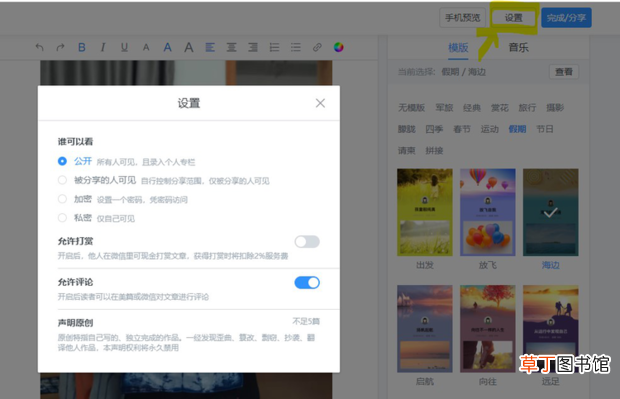Choose the 赏花 template category

tap(500, 108)
